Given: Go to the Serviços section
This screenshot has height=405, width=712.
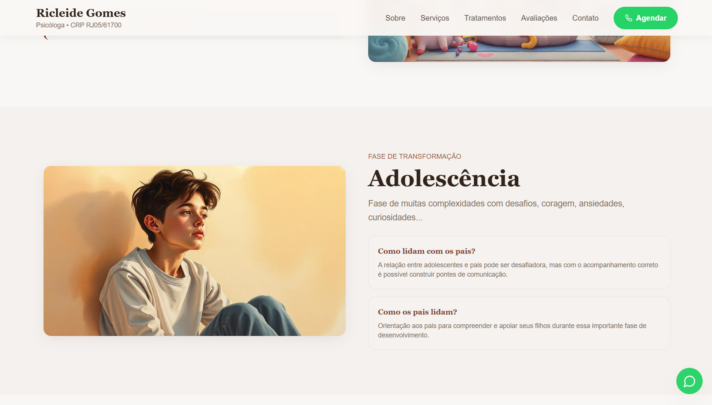Looking at the screenshot, I should (435, 18).
